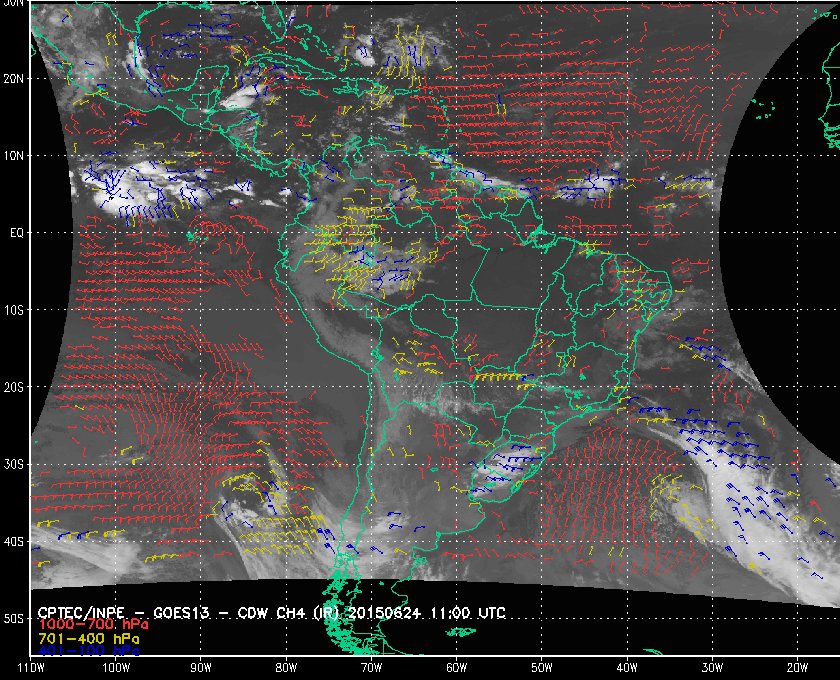Screen dimensions: 840x680
Task: Pick the 90W longitude axis label
Action: point(201,667)
